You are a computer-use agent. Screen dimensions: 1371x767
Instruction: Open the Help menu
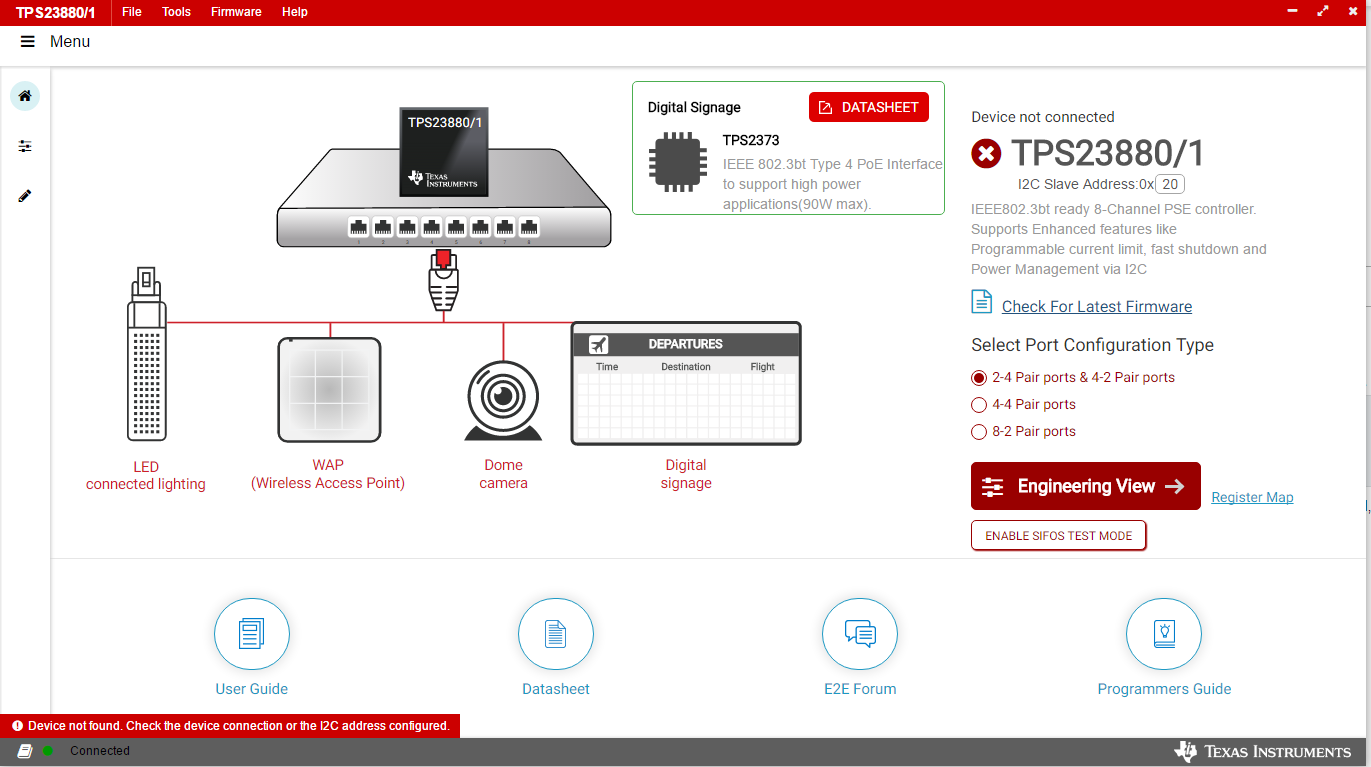[295, 12]
